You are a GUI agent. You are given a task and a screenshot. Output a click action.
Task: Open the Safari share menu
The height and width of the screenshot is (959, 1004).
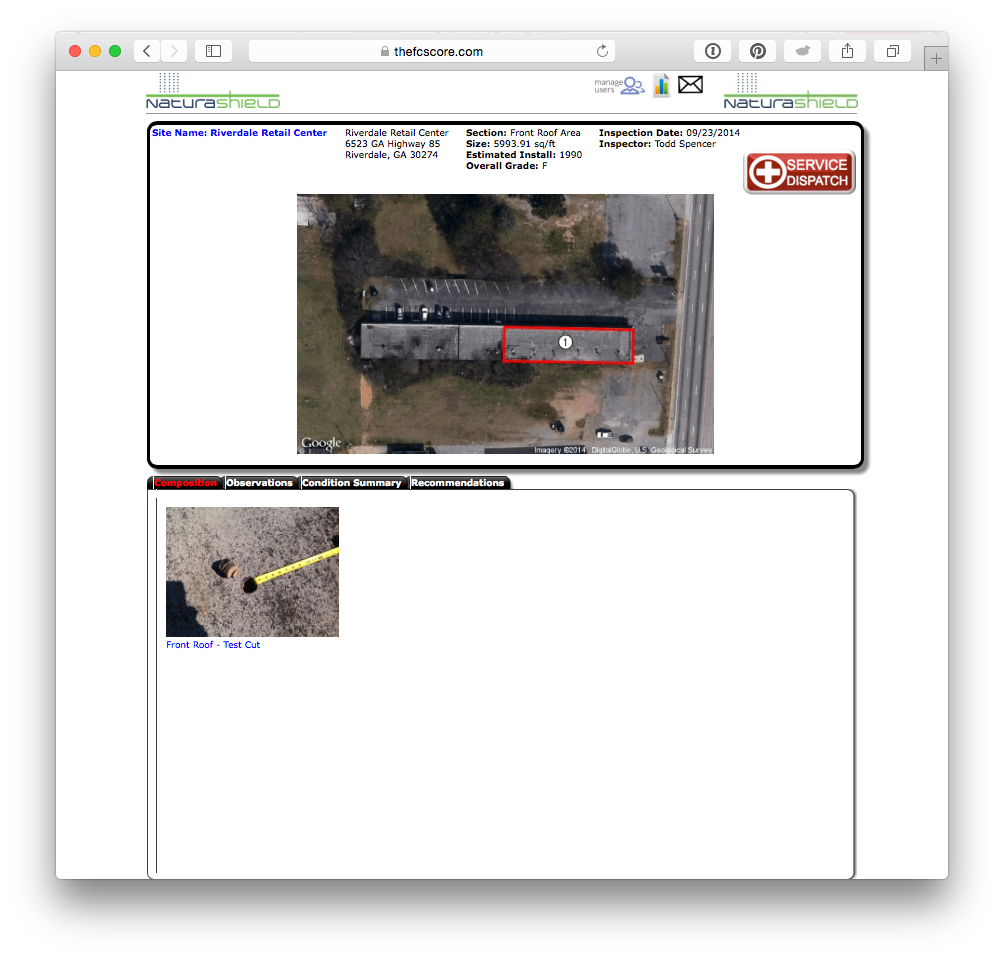point(847,51)
